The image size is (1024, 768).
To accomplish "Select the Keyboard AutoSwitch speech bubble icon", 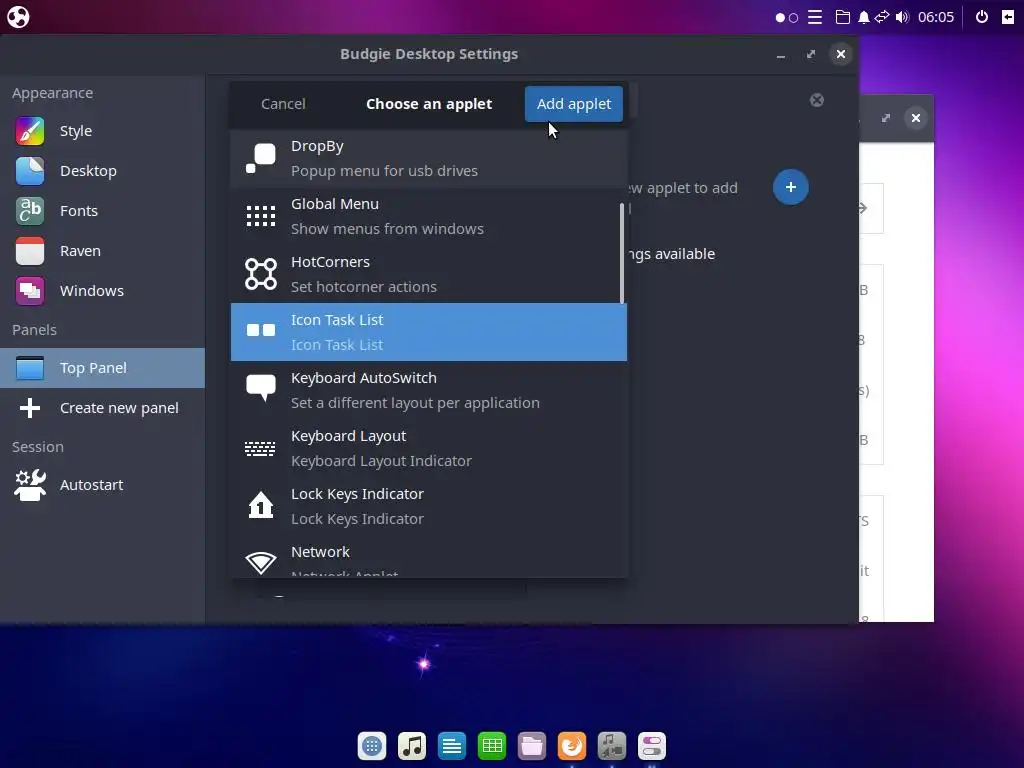I will (x=261, y=388).
